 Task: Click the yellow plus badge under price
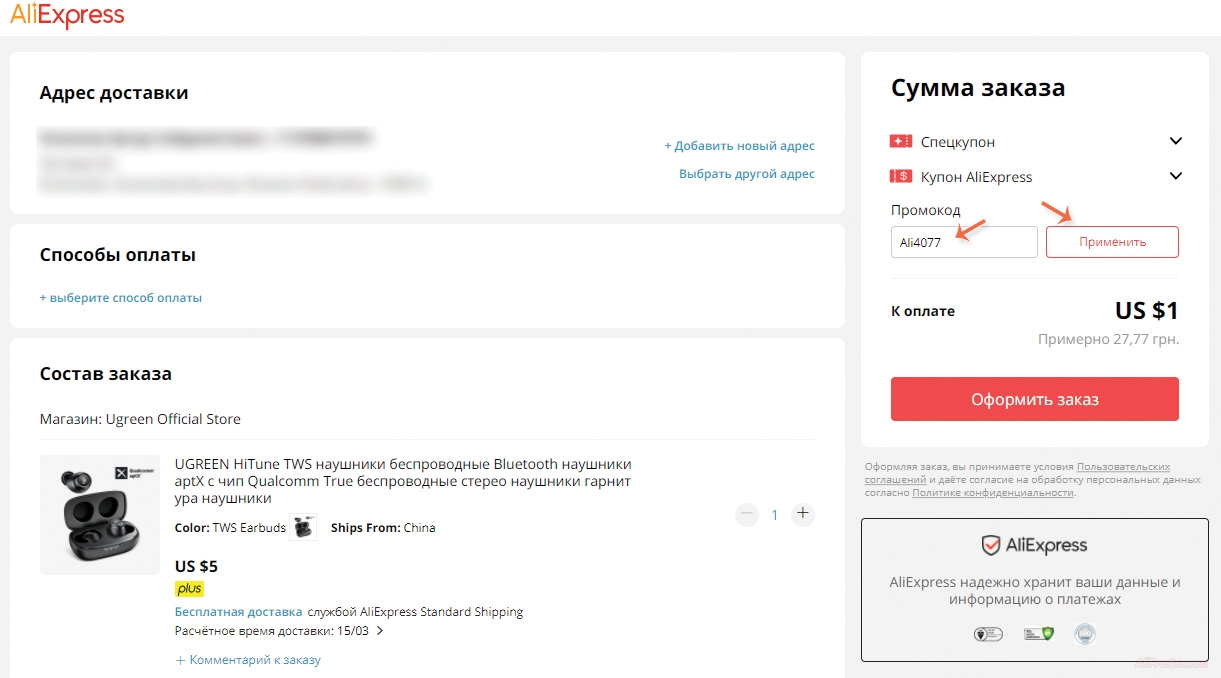189,589
